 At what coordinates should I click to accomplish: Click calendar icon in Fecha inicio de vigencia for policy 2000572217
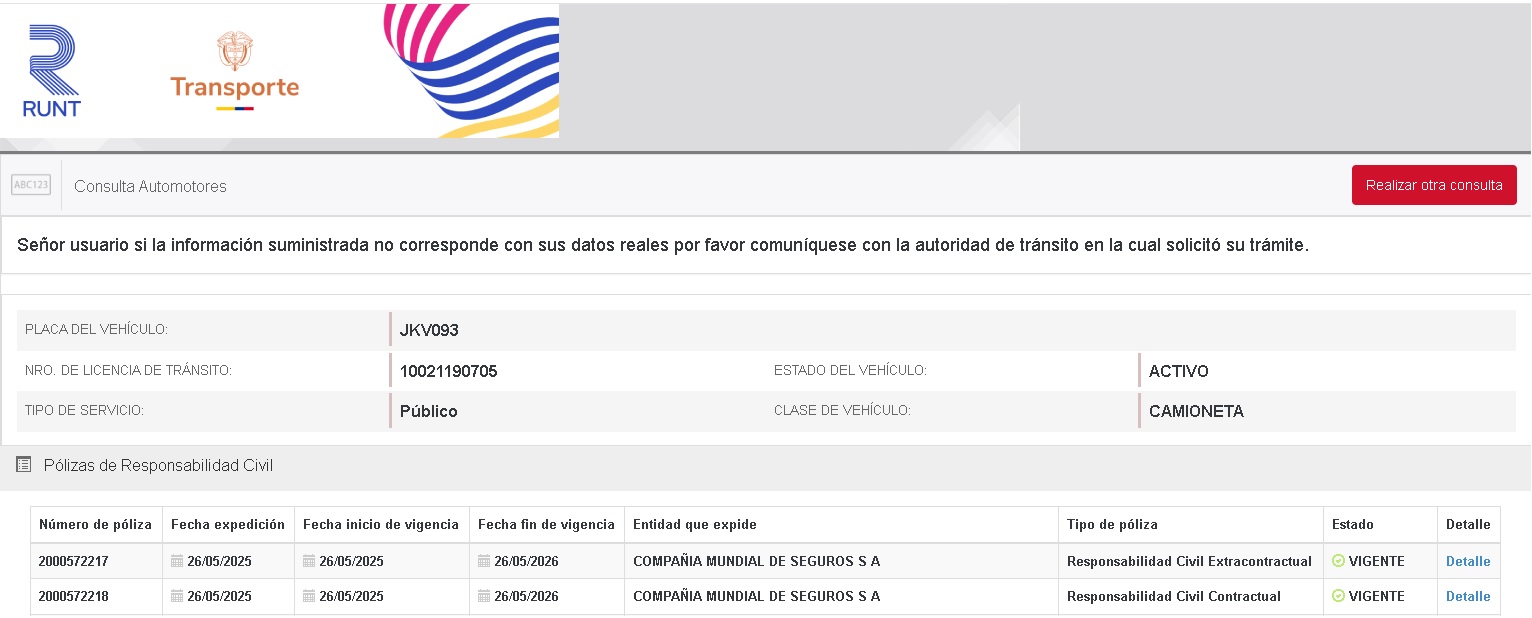click(309, 562)
